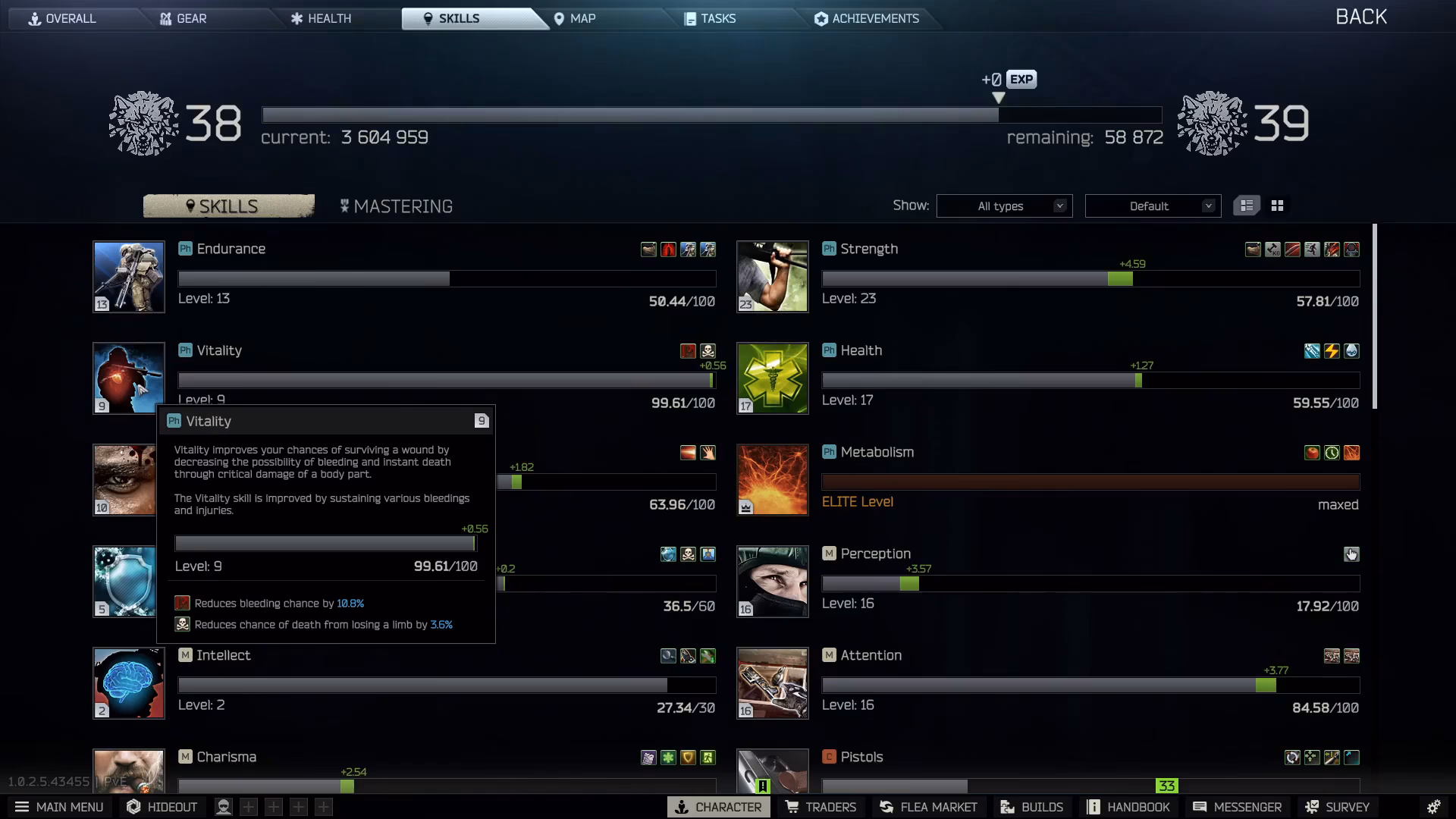Open the Flea Market
The image size is (1456, 819).
[928, 807]
